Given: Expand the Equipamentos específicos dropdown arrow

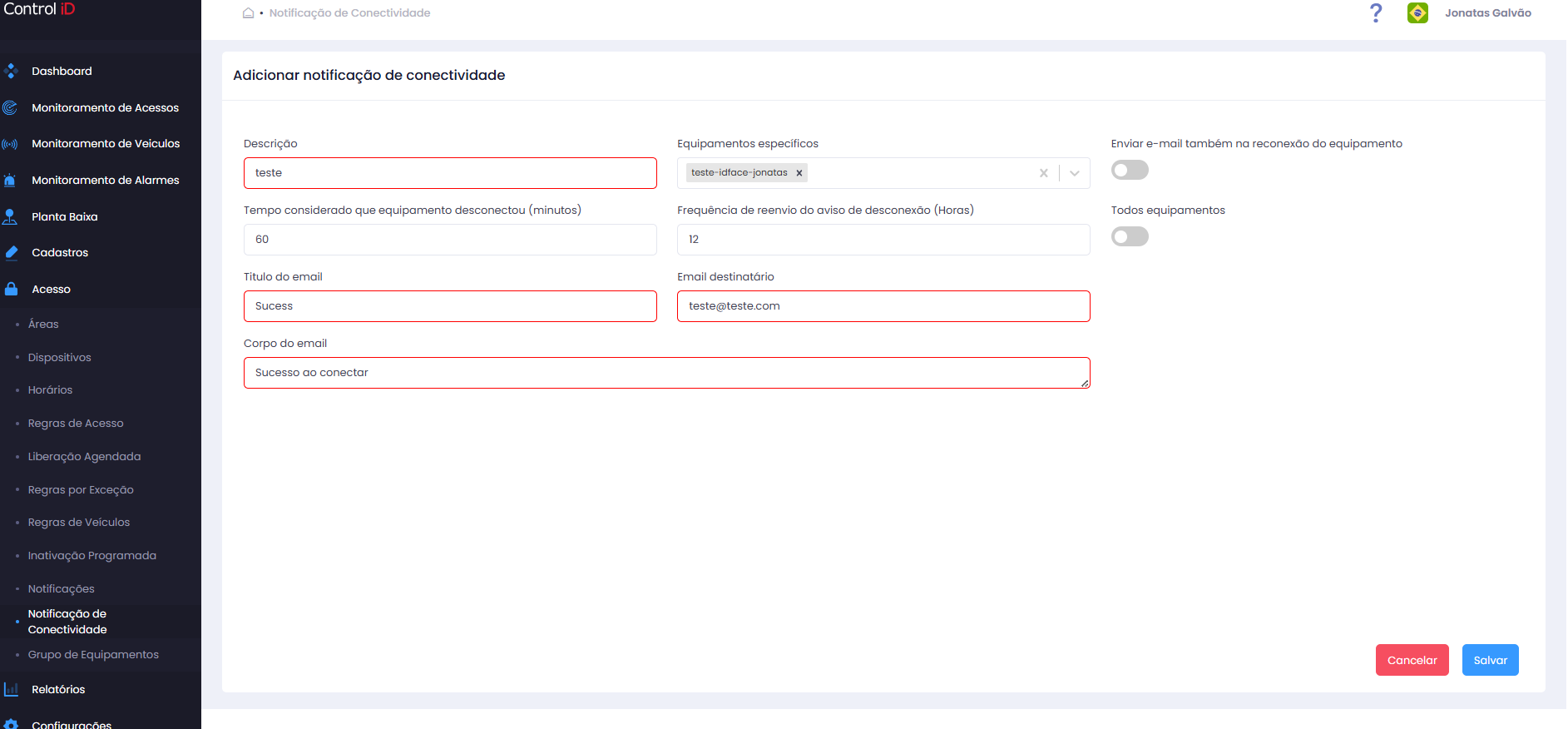Looking at the screenshot, I should pos(1075,173).
